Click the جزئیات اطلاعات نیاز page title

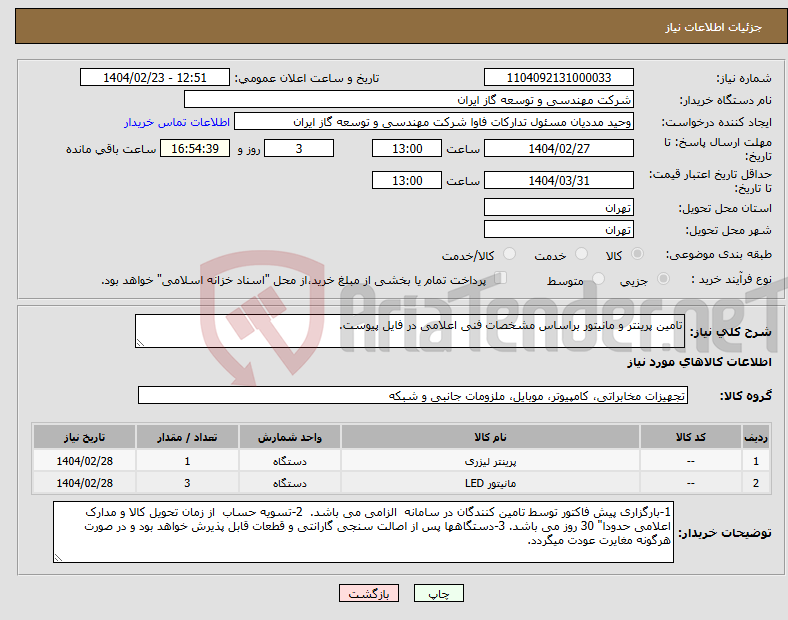(x=713, y=27)
